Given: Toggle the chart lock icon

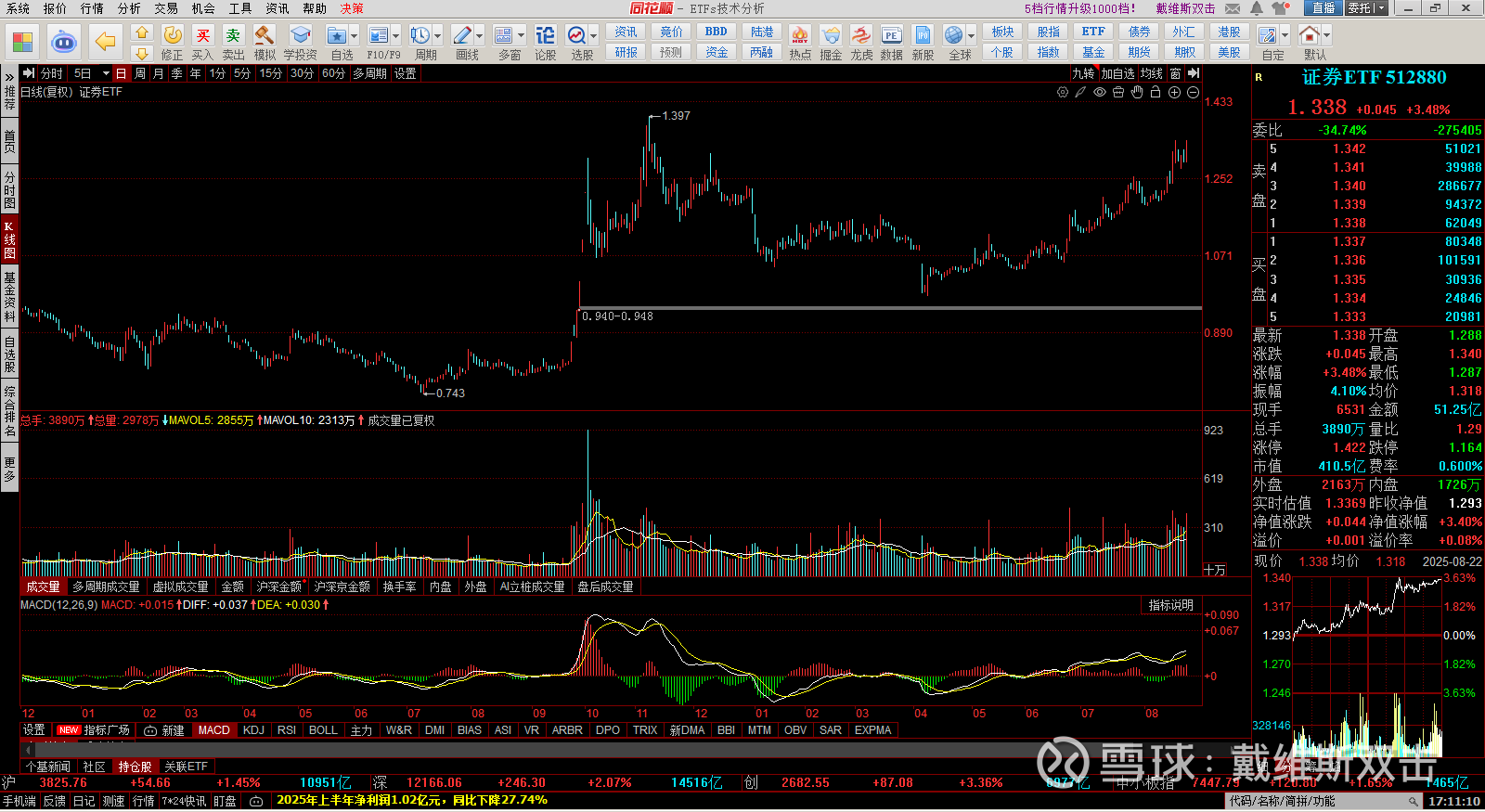Looking at the screenshot, I should click(x=1156, y=93).
